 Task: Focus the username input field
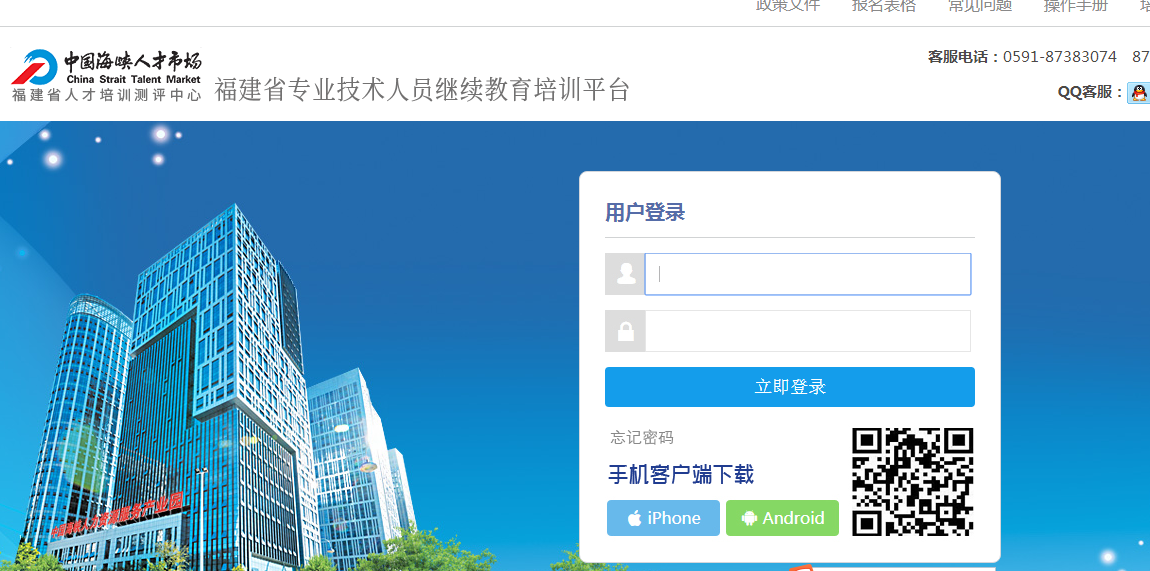807,274
